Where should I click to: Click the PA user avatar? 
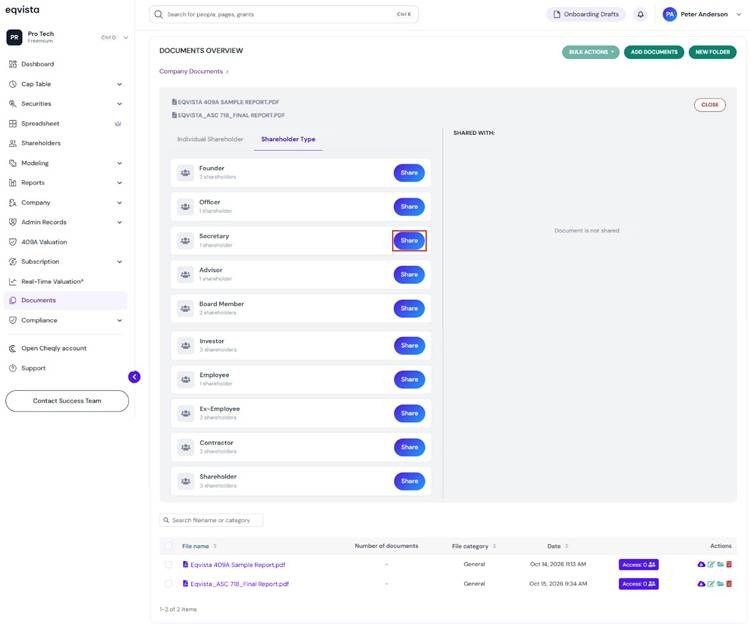click(670, 14)
